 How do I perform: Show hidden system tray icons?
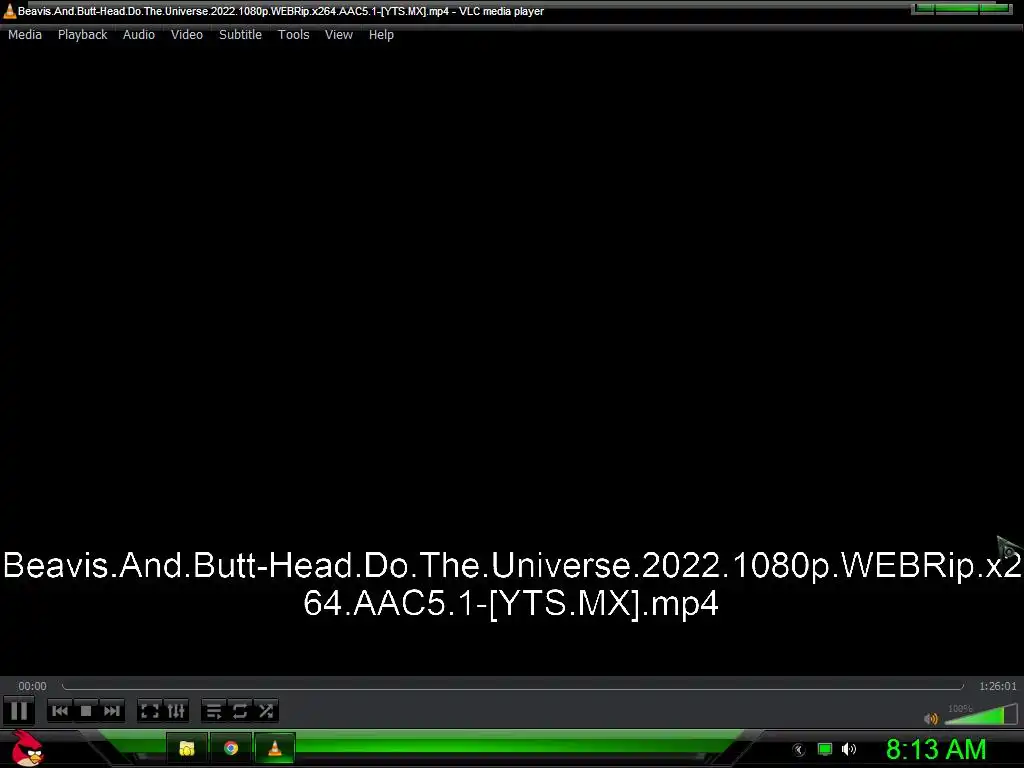coord(798,750)
